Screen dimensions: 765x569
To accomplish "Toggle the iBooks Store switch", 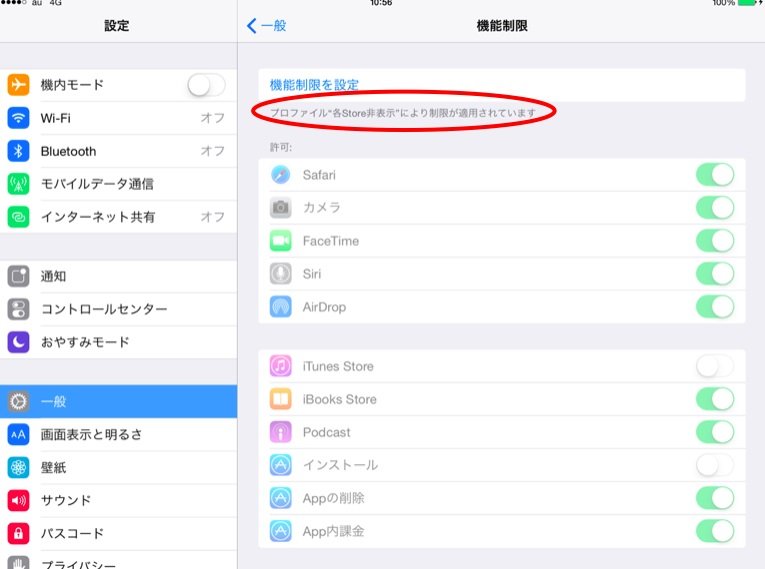I will (x=715, y=399).
